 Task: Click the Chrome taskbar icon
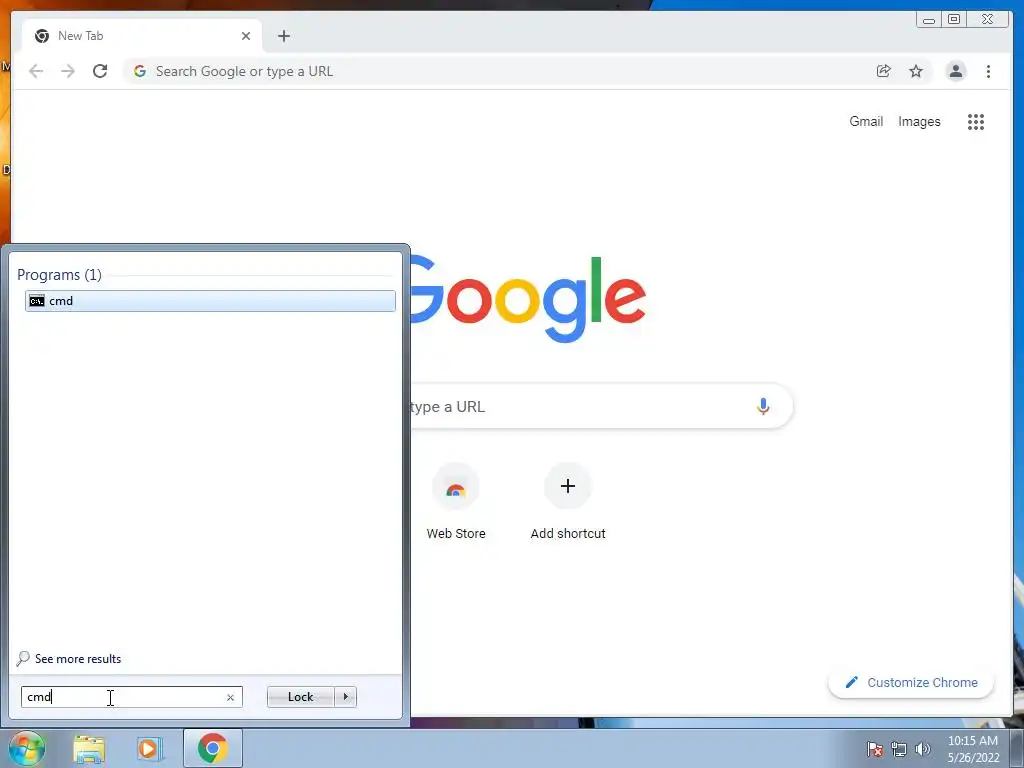coord(213,748)
